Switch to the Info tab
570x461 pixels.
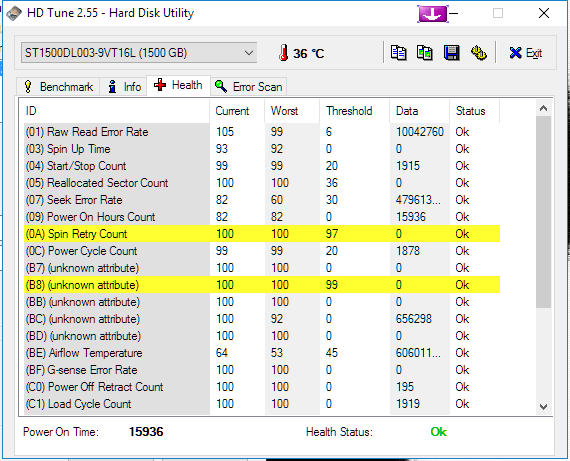point(124,87)
